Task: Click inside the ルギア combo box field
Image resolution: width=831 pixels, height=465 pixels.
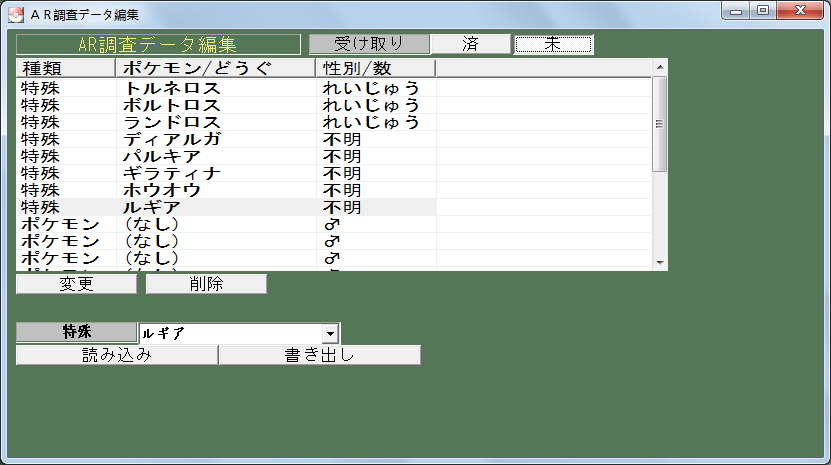Action: click(x=231, y=334)
